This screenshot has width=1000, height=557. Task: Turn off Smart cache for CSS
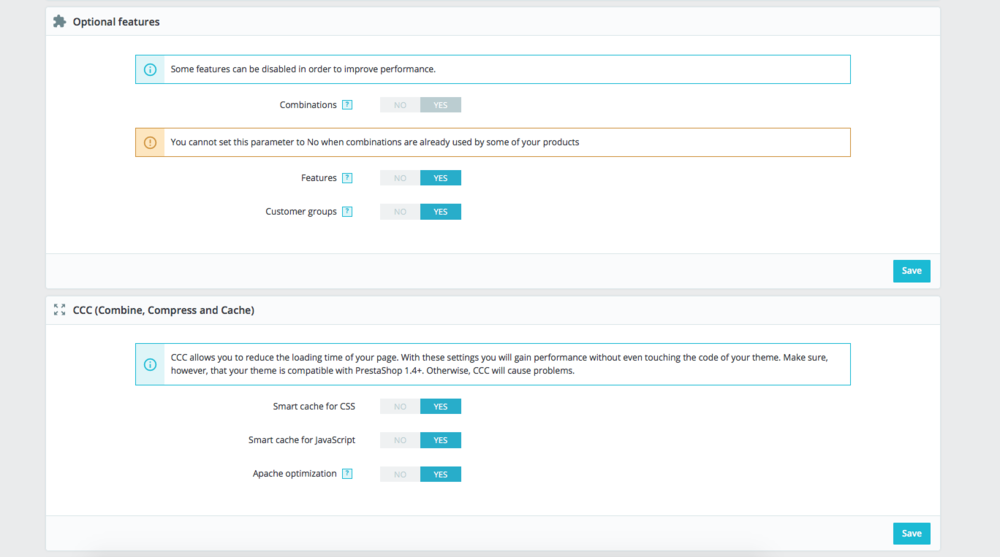(x=400, y=407)
